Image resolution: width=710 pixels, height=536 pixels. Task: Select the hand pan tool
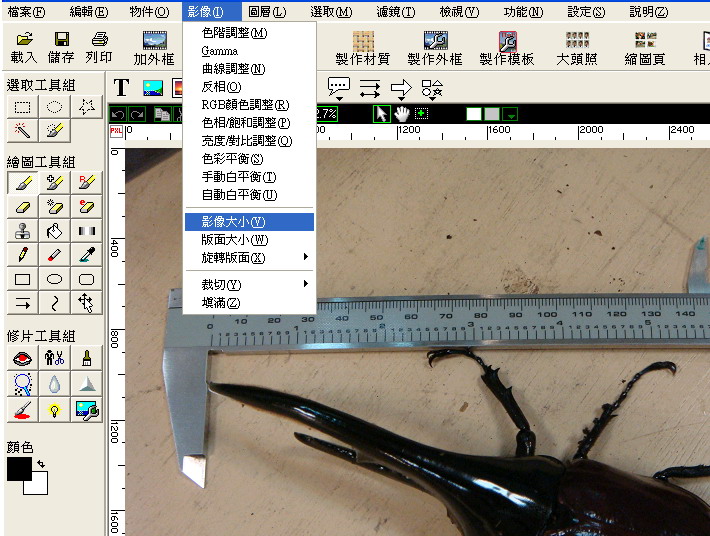pos(401,113)
